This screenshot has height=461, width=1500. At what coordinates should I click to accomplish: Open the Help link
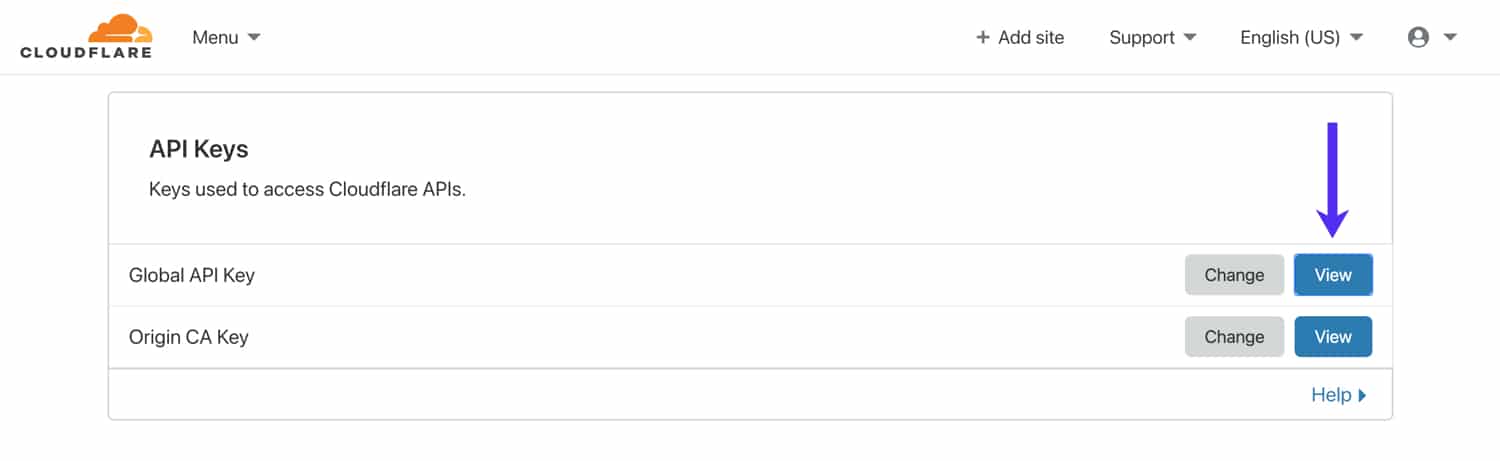click(x=1330, y=395)
